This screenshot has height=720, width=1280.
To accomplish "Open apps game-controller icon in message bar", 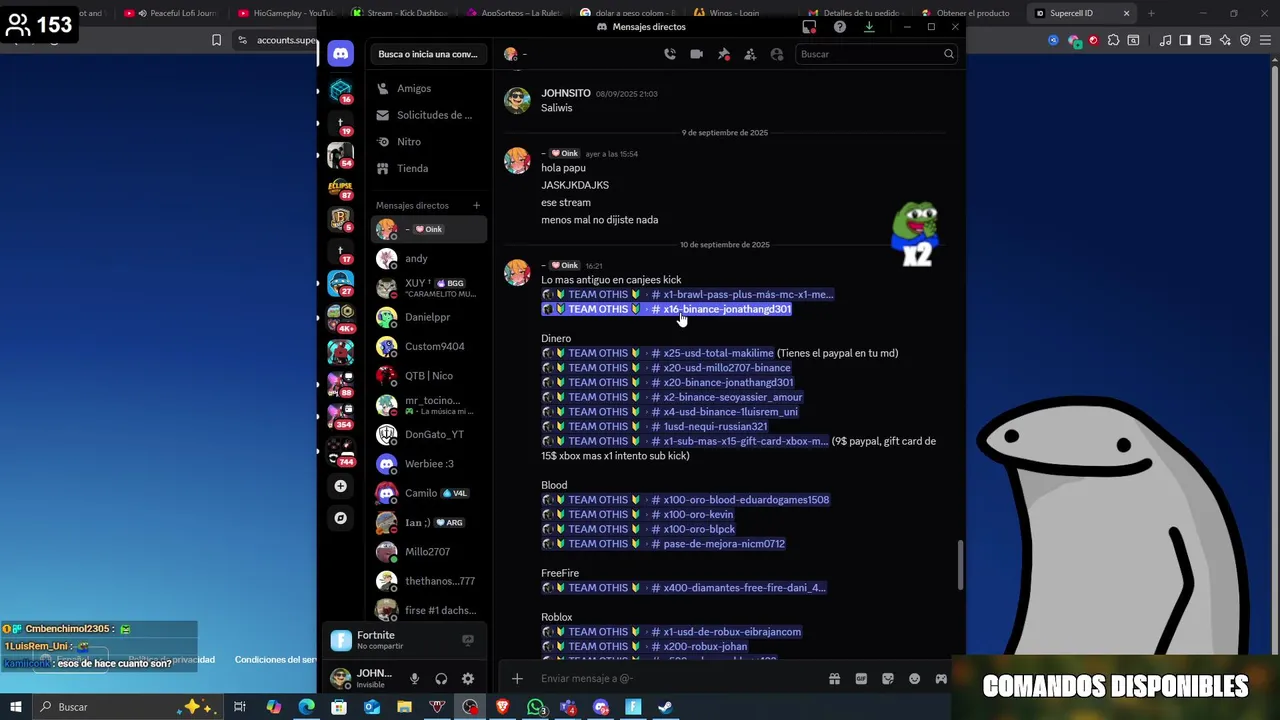I will pyautogui.click(x=941, y=679).
